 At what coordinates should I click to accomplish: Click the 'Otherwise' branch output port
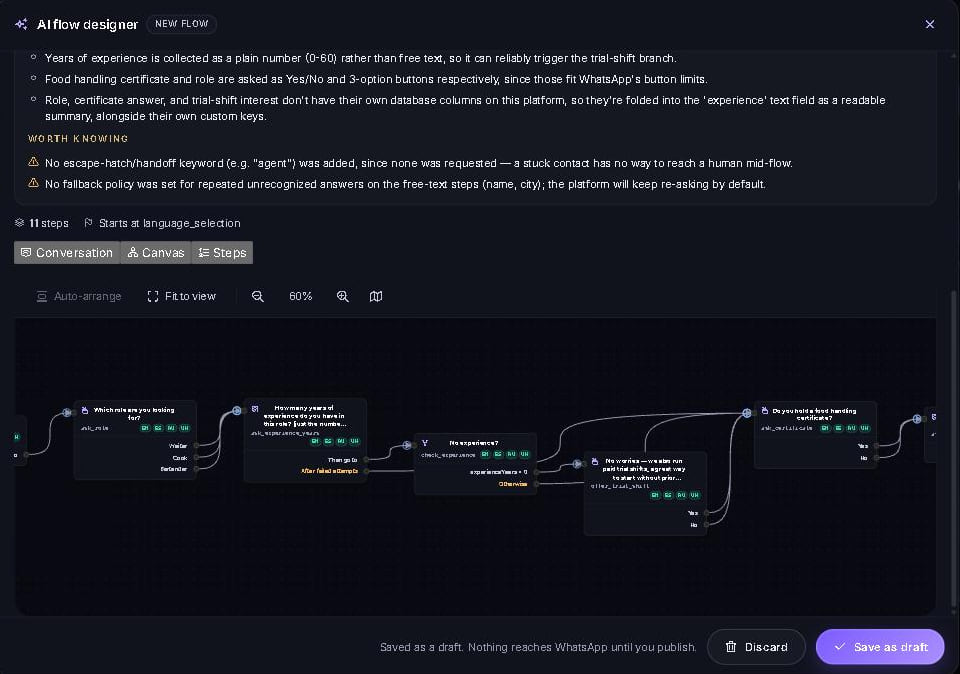pos(536,484)
